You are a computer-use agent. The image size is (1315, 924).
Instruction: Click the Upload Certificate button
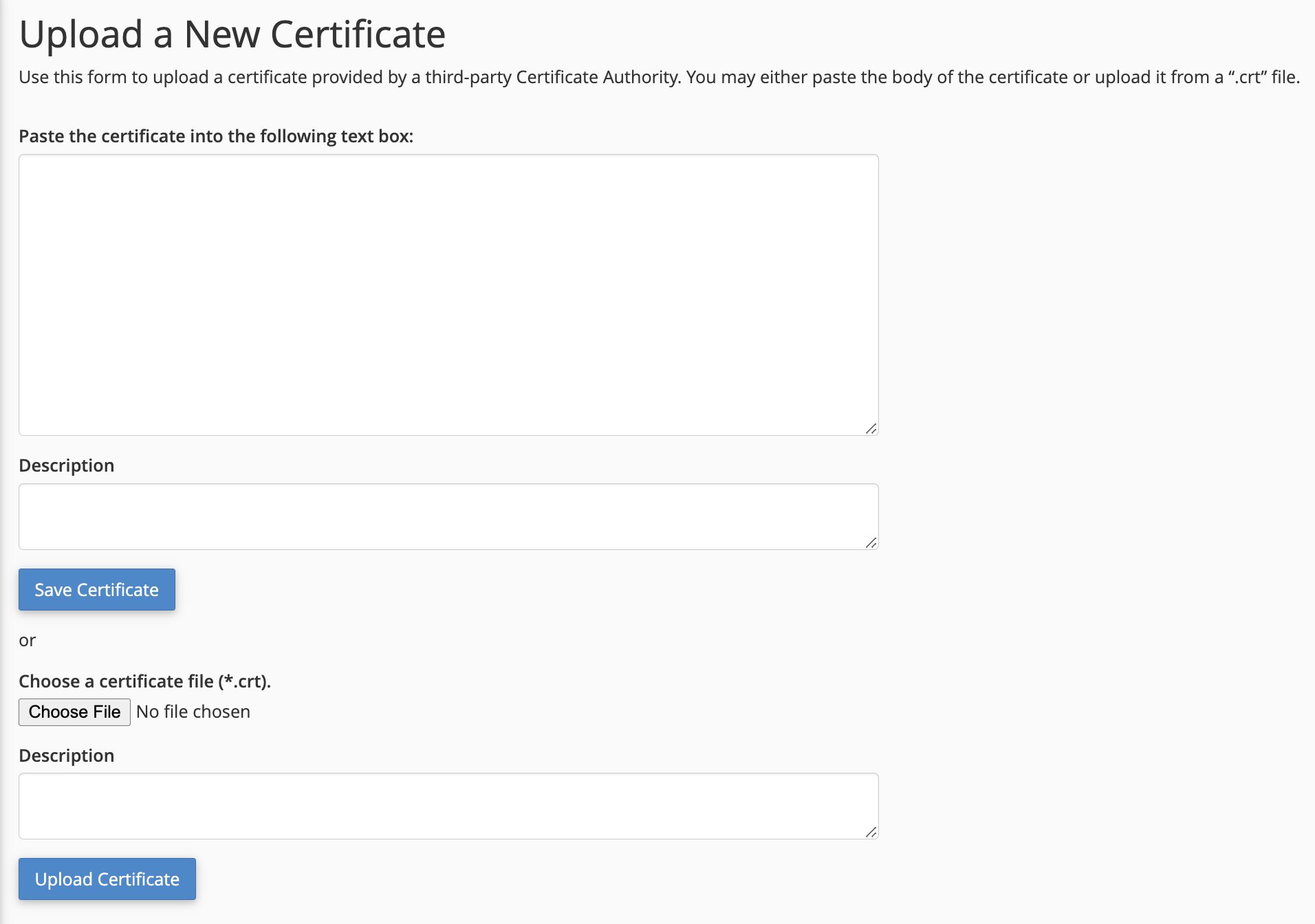(x=107, y=879)
